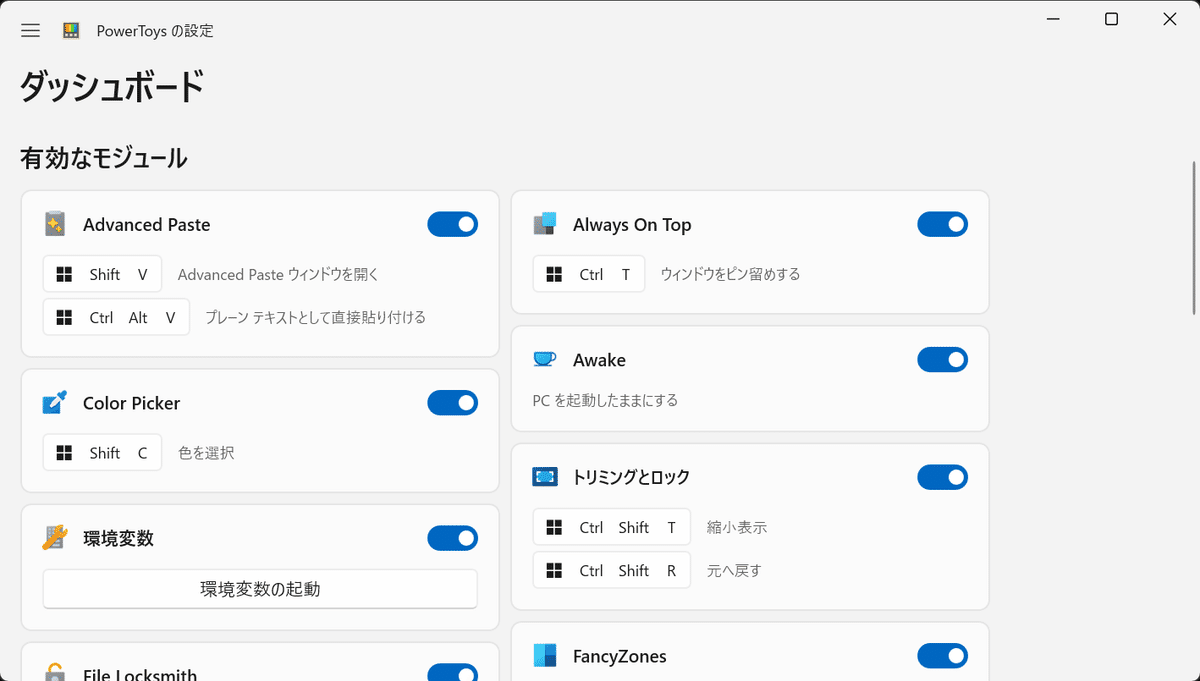Click Windows key icon in Win+Ctrl+Shift+R shortcut
The image size is (1200, 681).
(x=555, y=570)
